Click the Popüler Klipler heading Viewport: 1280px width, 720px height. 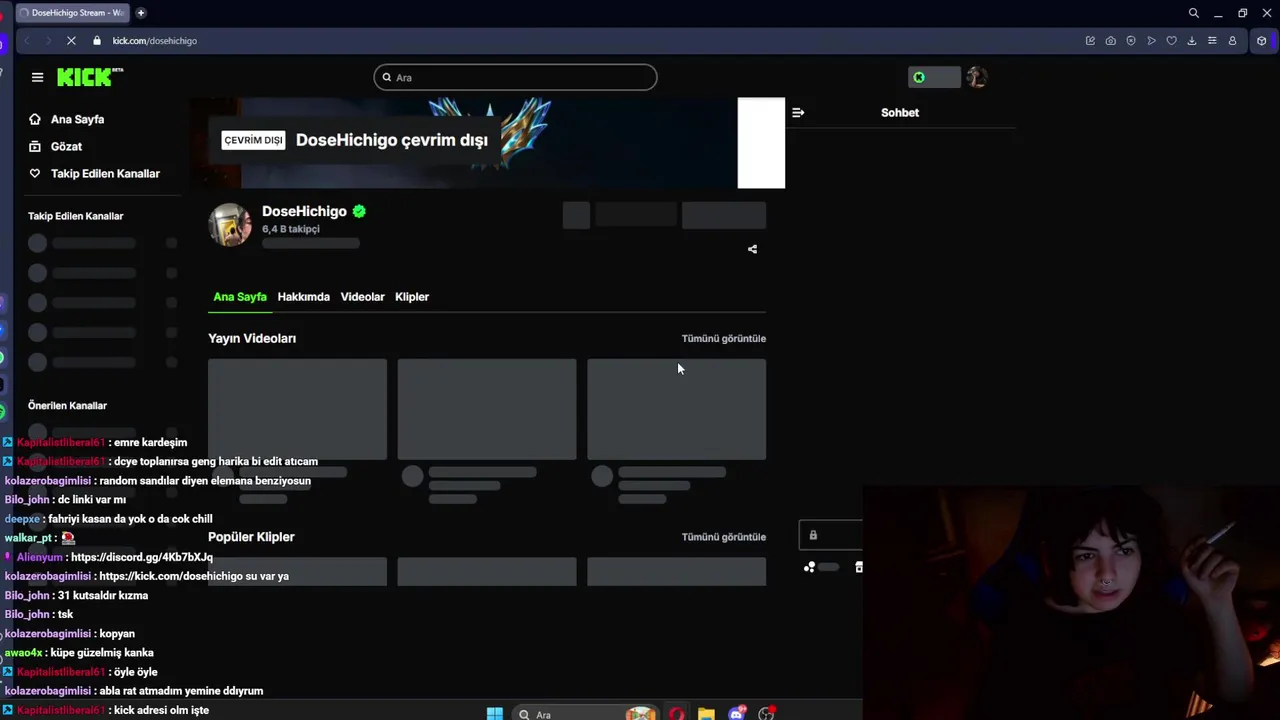pyautogui.click(x=251, y=537)
